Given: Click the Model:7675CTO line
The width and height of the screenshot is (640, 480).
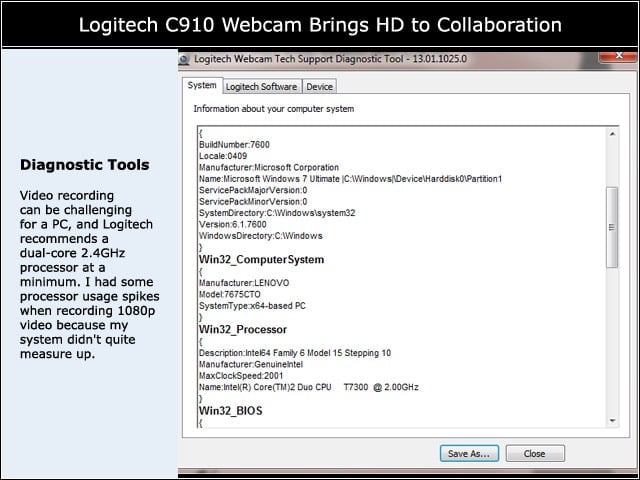Looking at the screenshot, I should click(x=230, y=294).
